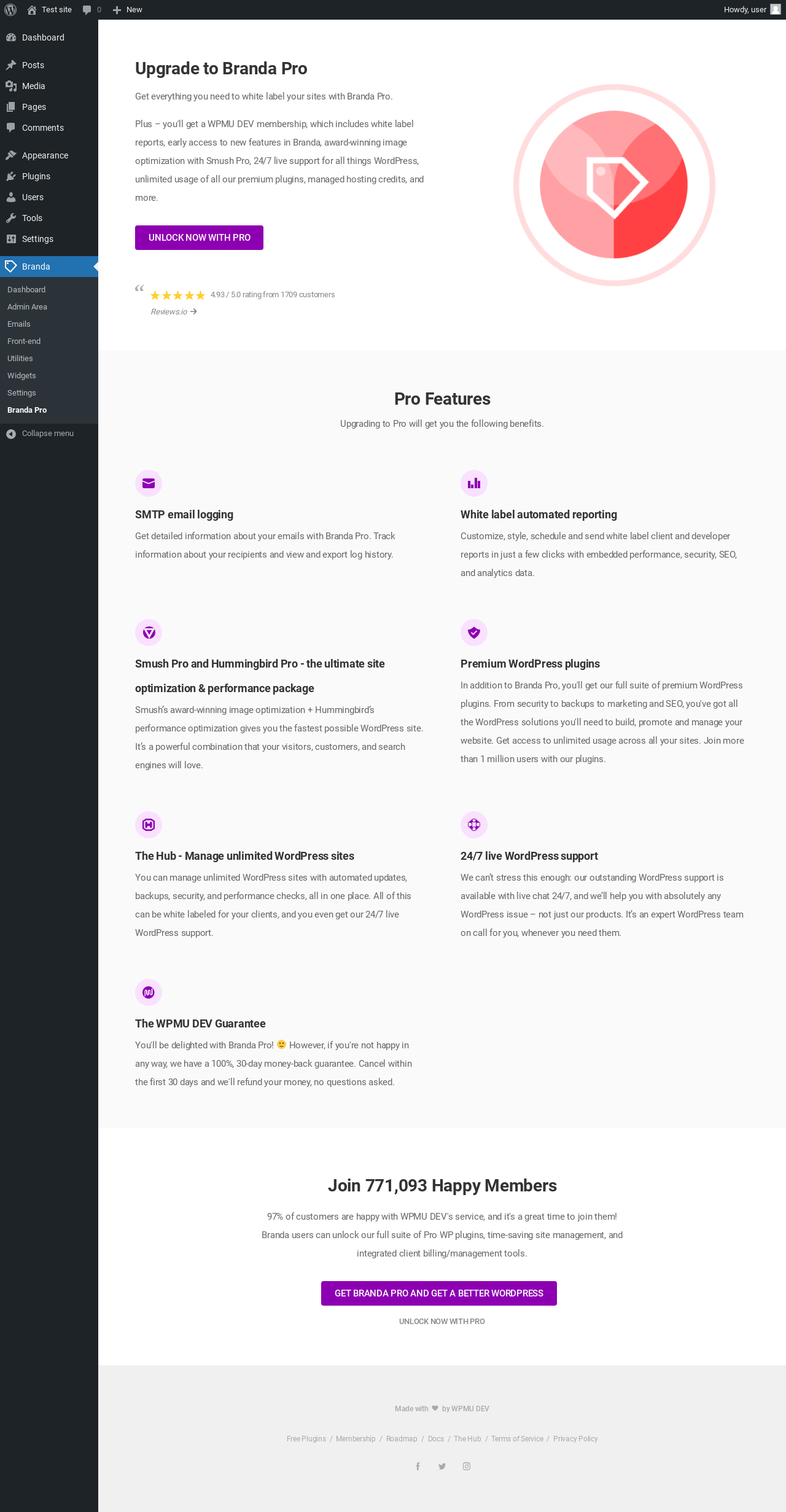The width and height of the screenshot is (786, 1512).
Task: Open the Reviews.io link
Action: 174,312
